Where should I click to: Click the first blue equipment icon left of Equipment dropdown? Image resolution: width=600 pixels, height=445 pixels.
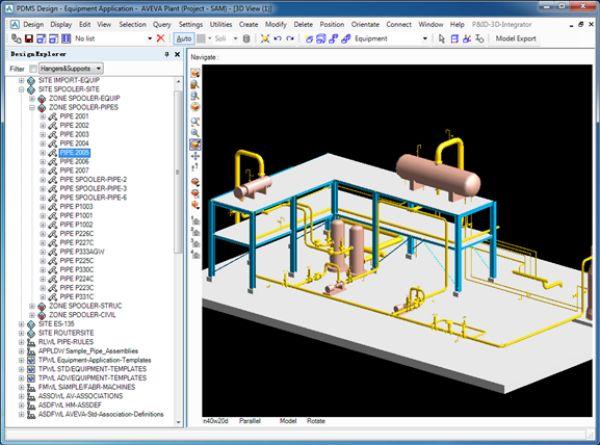pos(309,39)
